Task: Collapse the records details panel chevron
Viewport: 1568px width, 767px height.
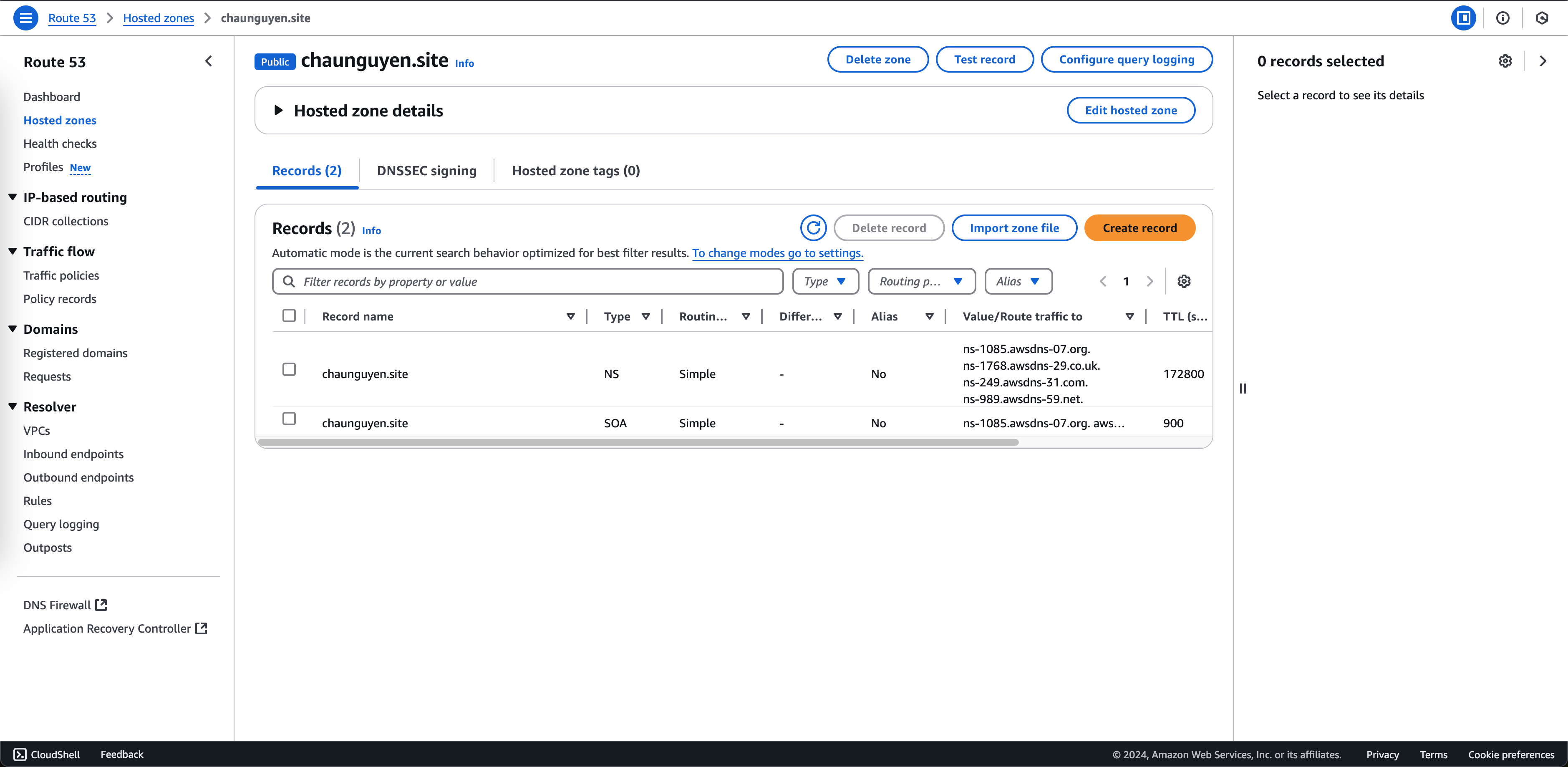Action: 1543,61
